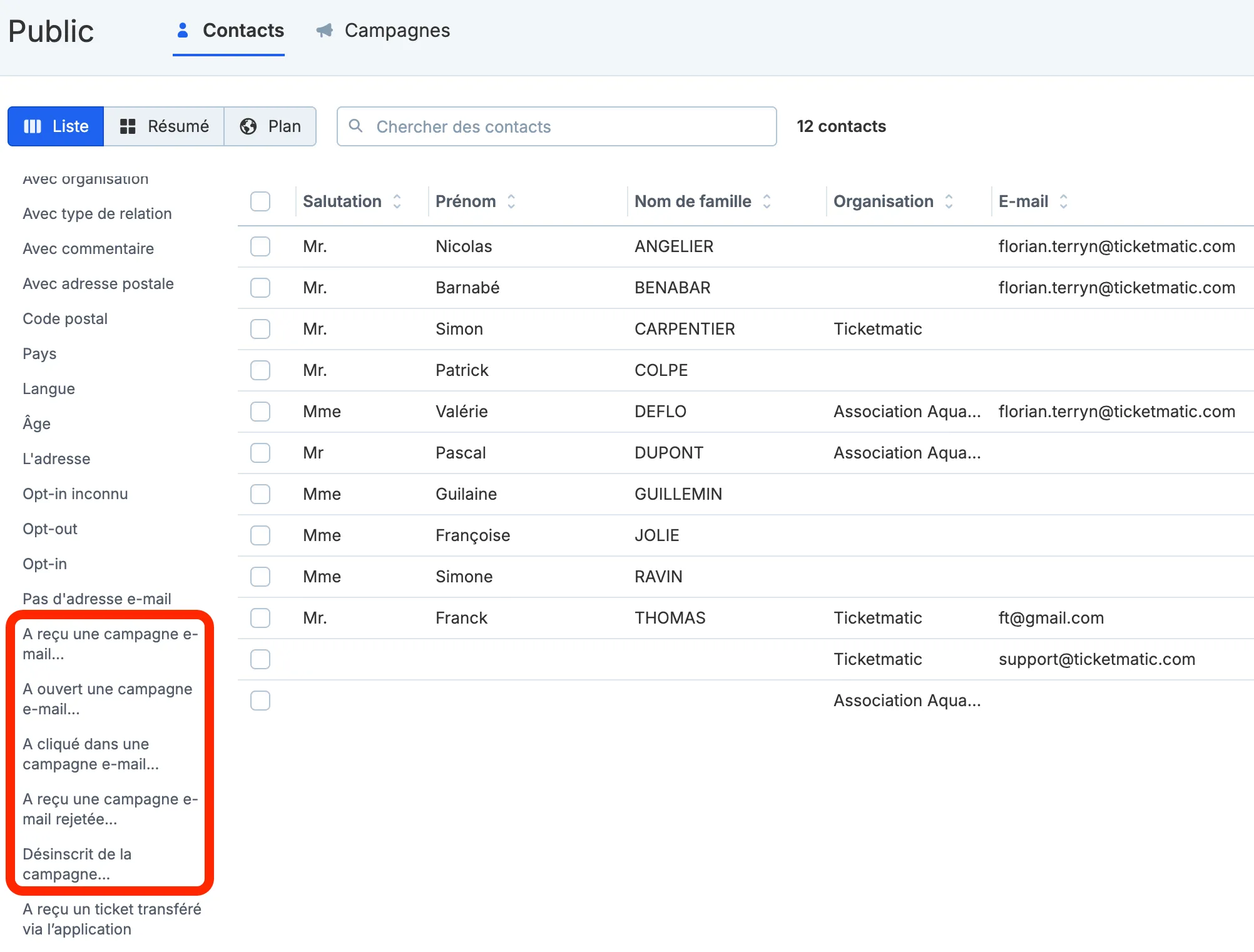Tick the Simon CARPENTIER checkbox

point(260,329)
